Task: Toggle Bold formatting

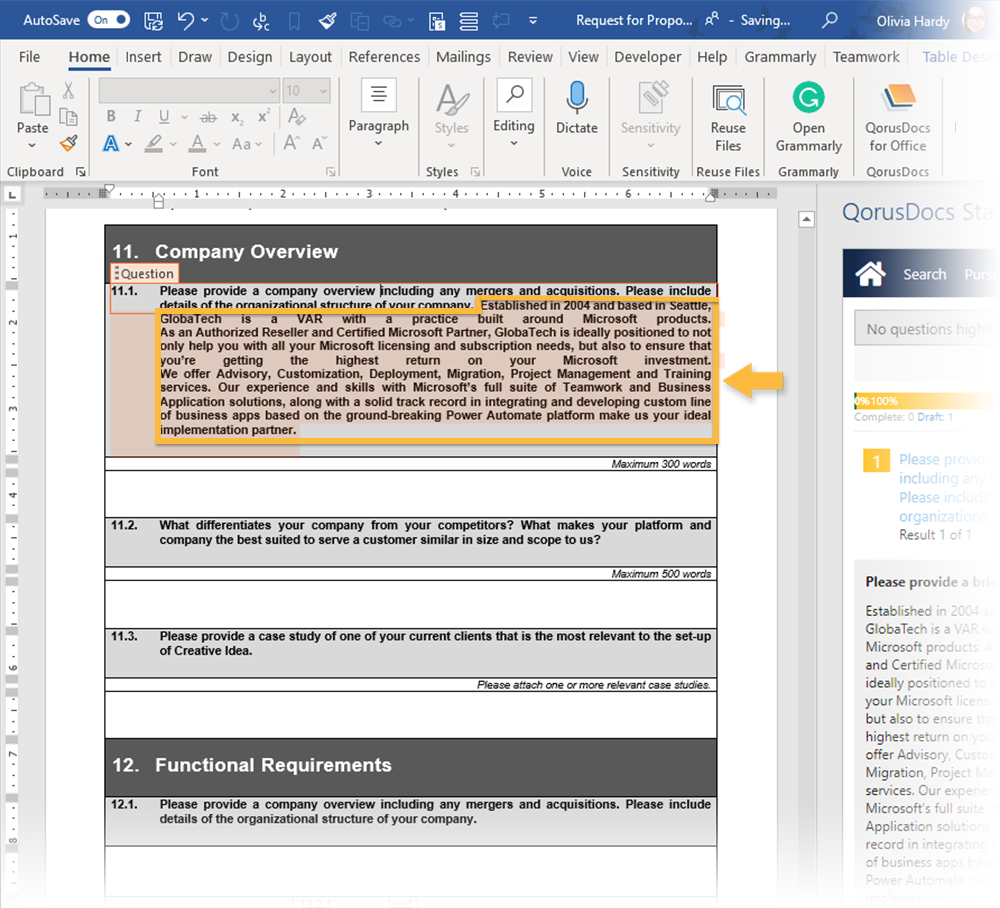Action: pyautogui.click(x=111, y=116)
